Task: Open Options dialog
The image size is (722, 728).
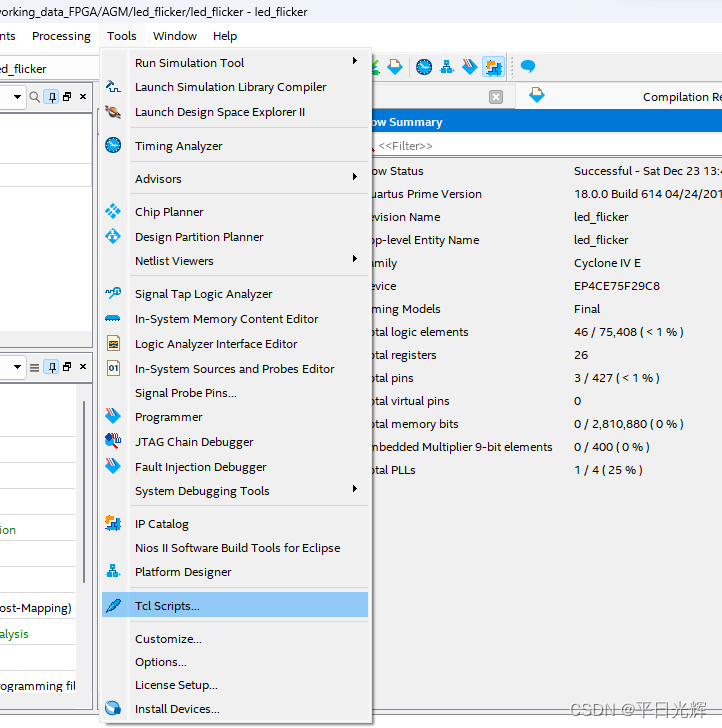Action: pyautogui.click(x=235, y=662)
